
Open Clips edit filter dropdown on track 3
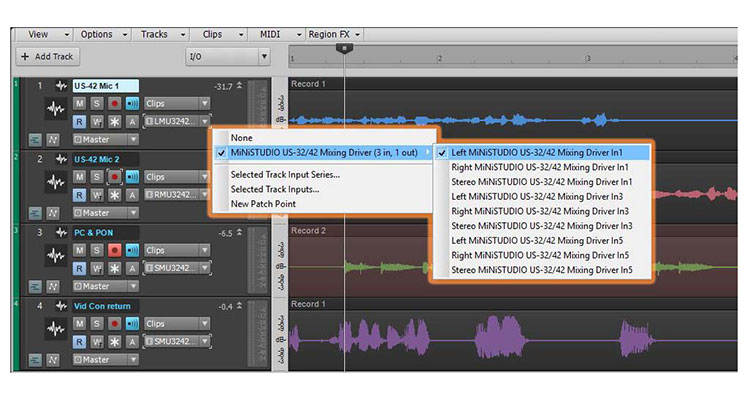click(177, 250)
